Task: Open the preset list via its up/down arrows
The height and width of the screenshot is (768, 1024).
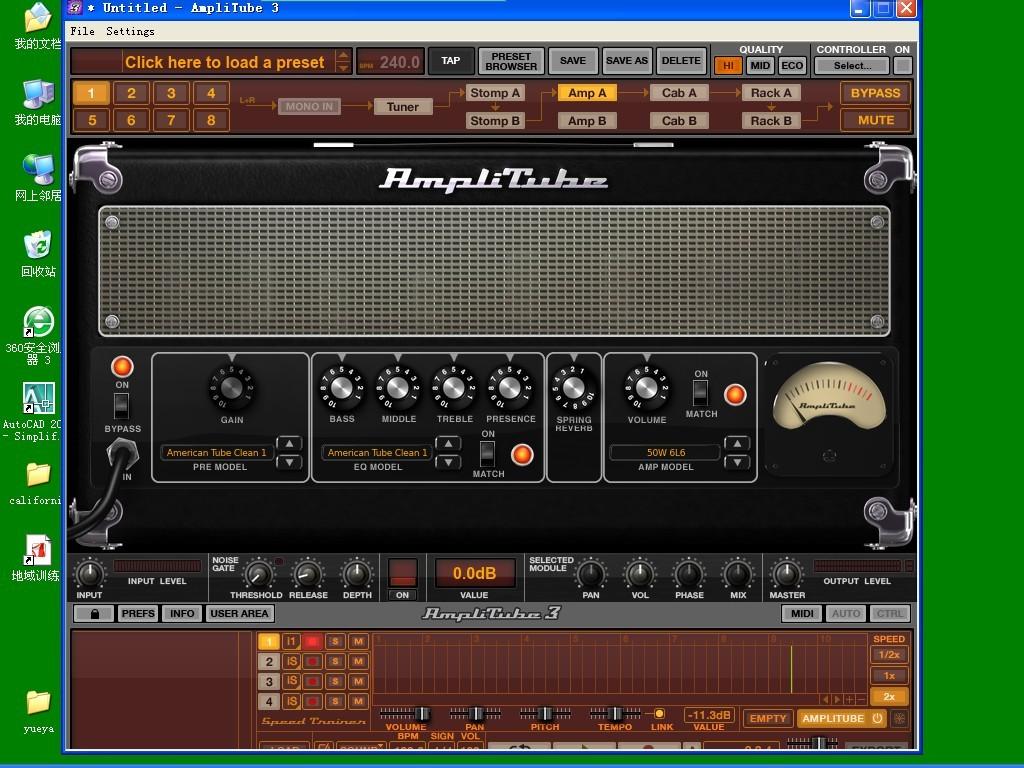Action: [x=343, y=61]
